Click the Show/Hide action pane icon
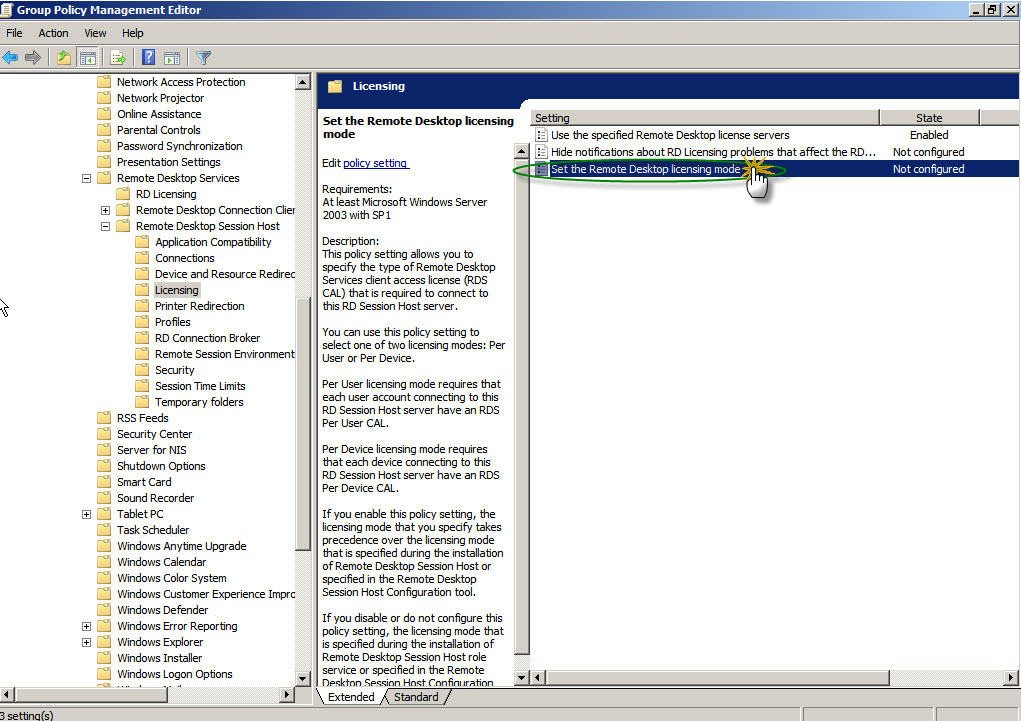Image resolution: width=1021 pixels, height=721 pixels. 172,58
